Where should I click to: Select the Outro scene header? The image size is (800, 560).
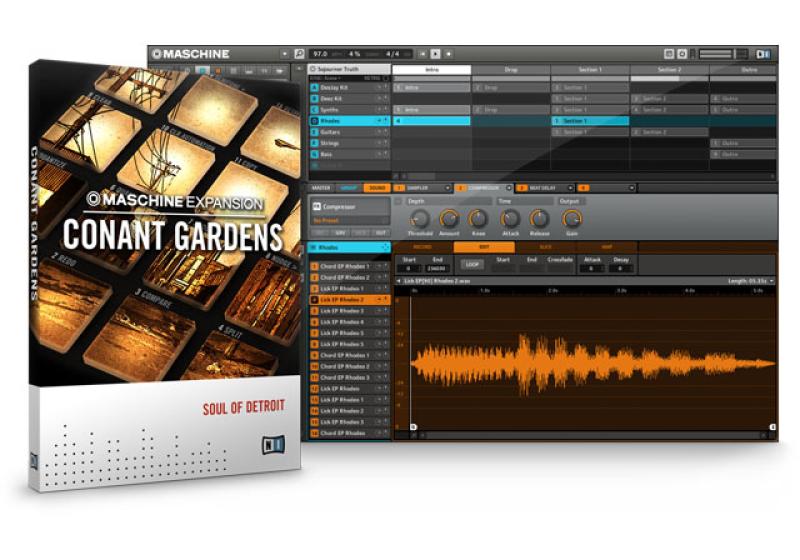pos(744,70)
